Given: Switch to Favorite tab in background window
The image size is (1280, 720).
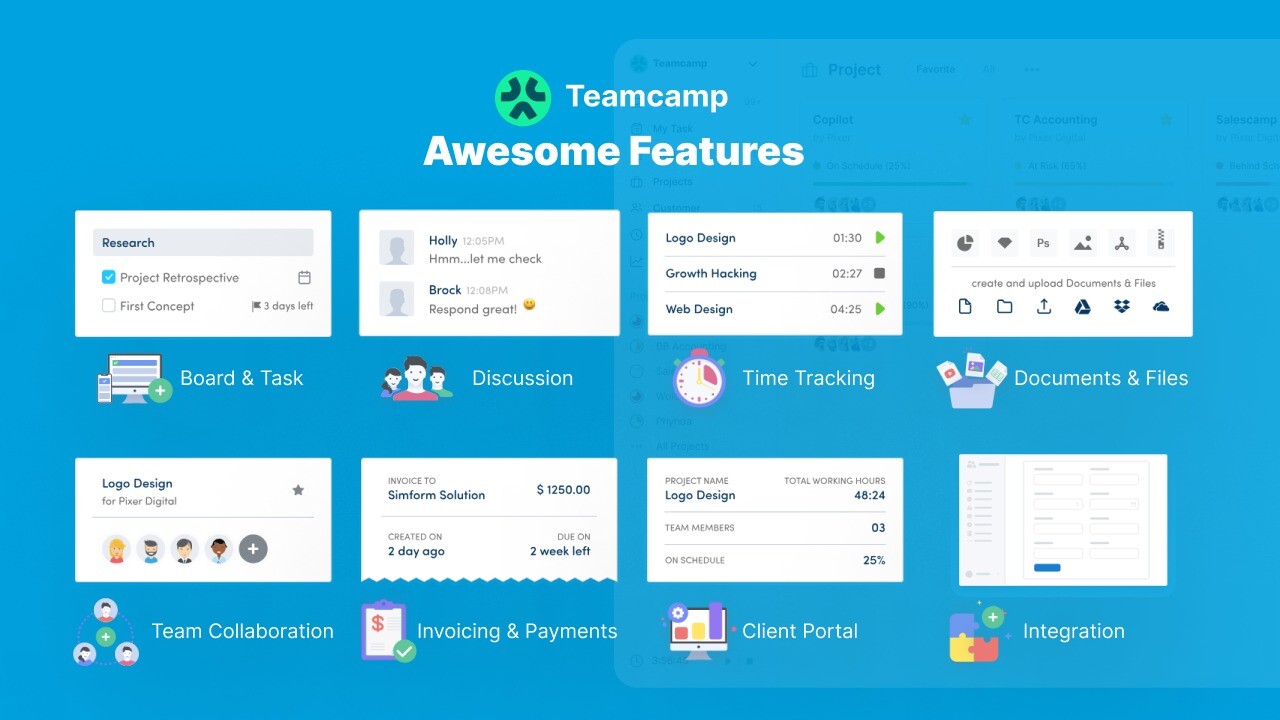Looking at the screenshot, I should (x=936, y=69).
